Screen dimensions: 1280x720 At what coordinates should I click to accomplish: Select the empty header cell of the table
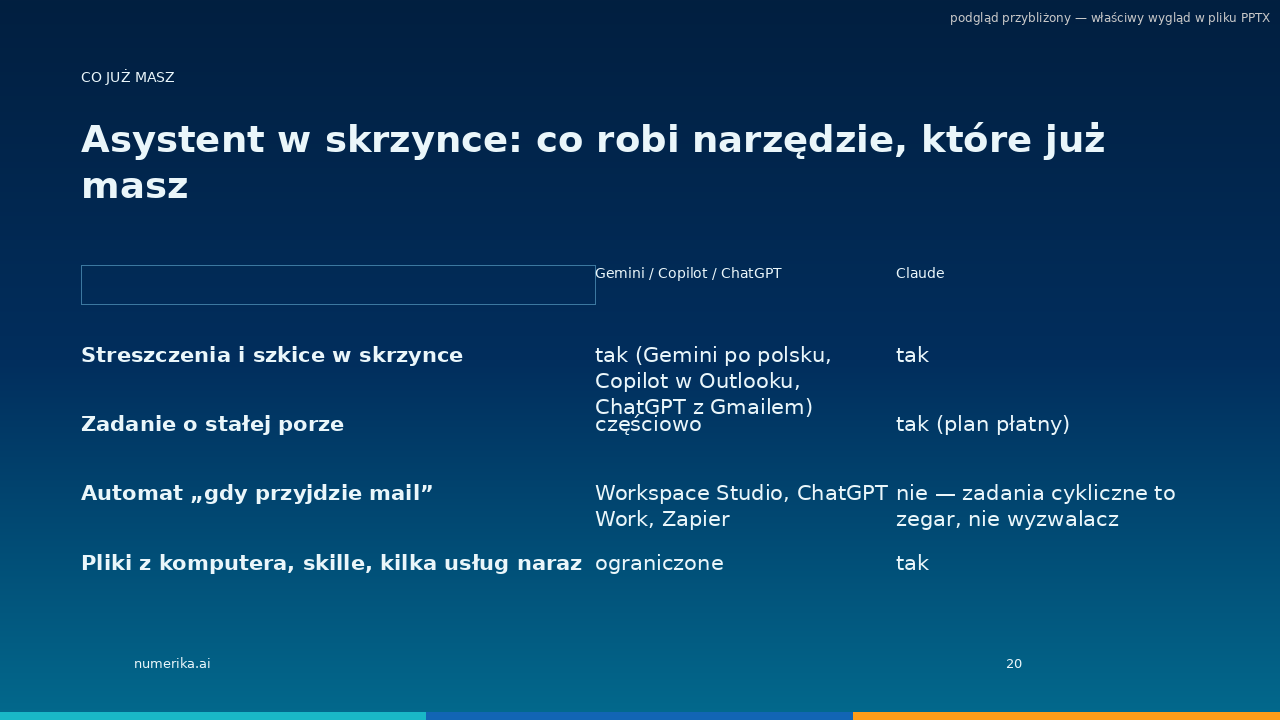(x=338, y=285)
